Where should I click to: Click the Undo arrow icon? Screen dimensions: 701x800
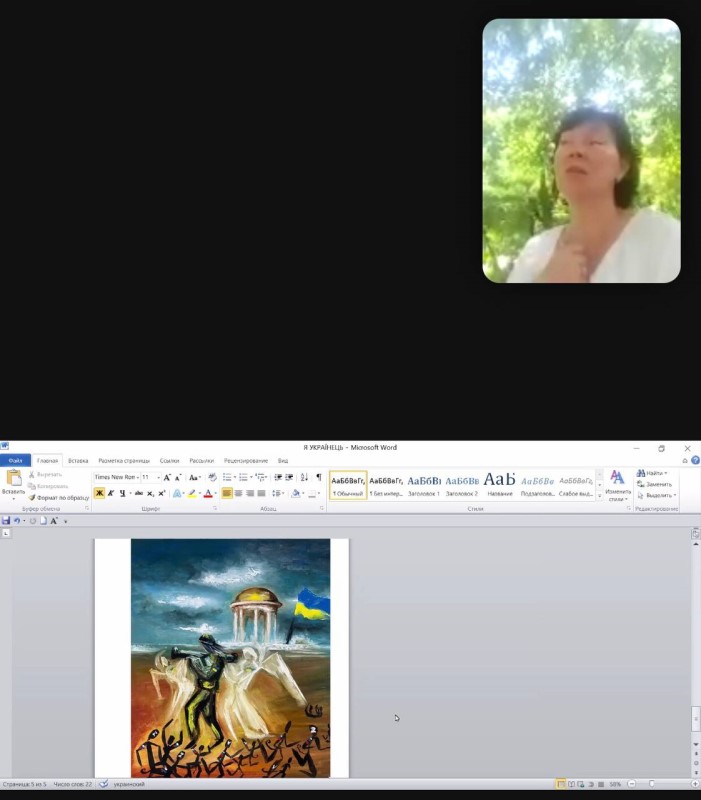tap(17, 521)
